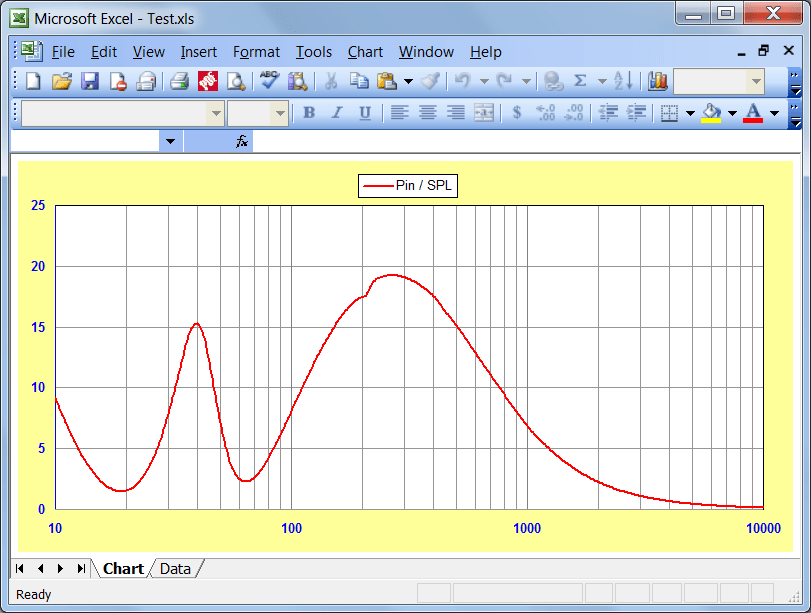Click the red PDF export icon
This screenshot has height=613, width=811.
tap(207, 81)
